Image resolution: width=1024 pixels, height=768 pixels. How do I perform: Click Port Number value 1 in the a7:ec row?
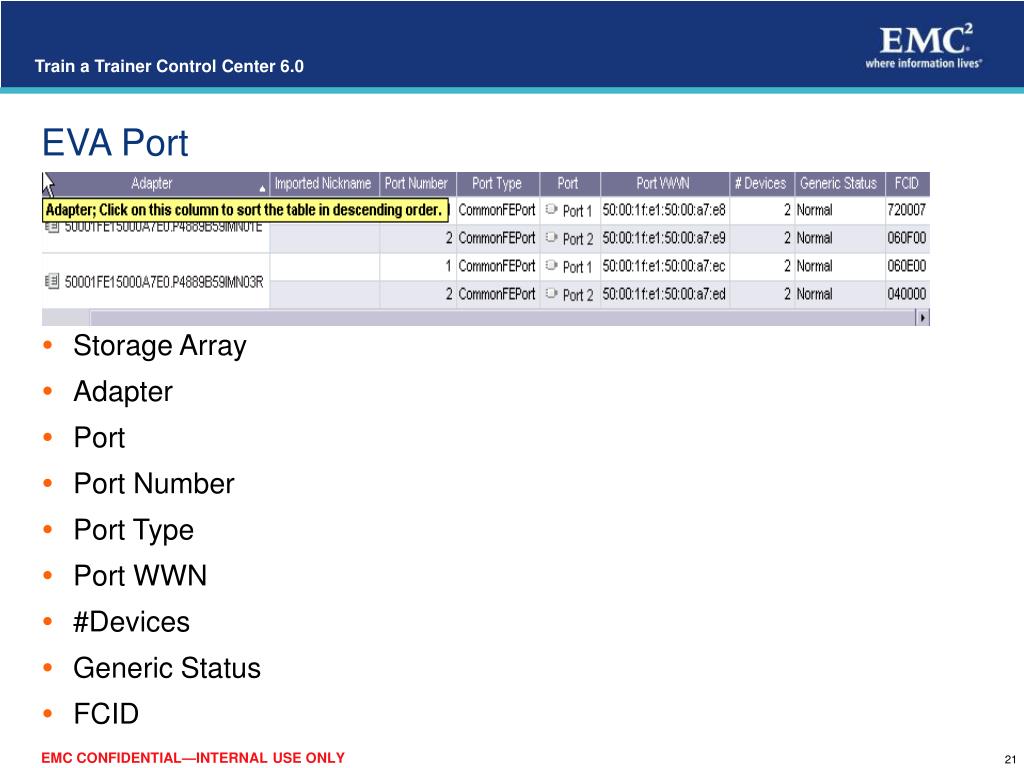pyautogui.click(x=449, y=266)
